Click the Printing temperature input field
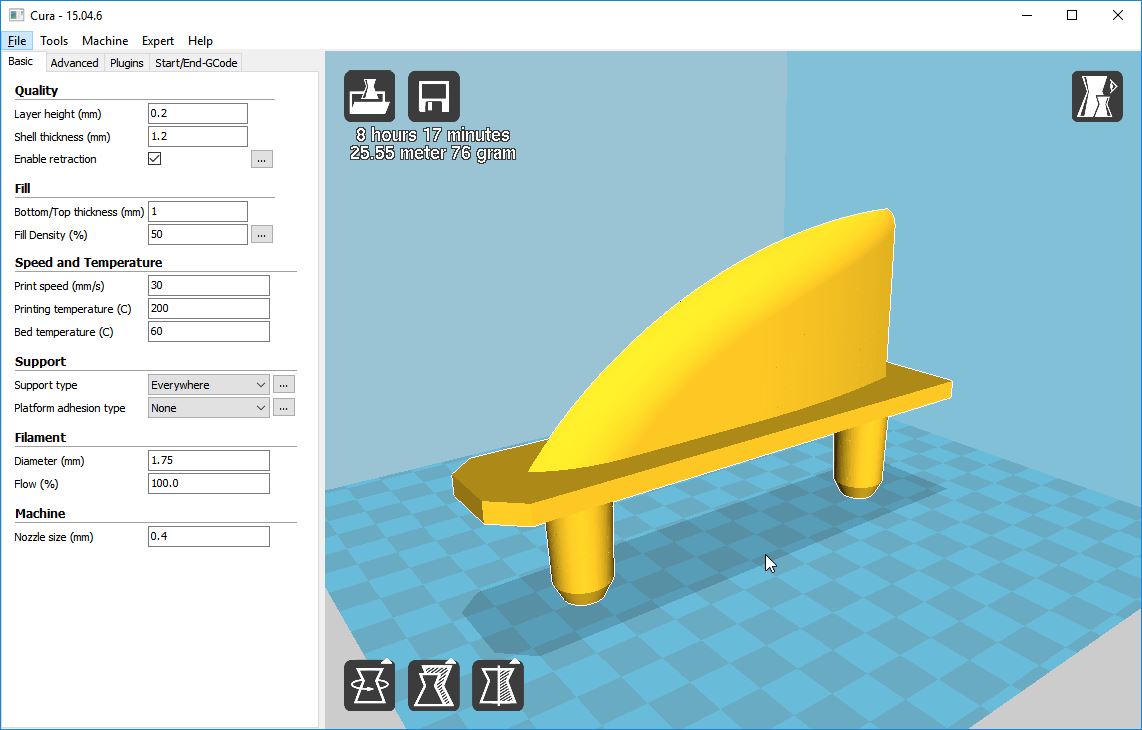The height and width of the screenshot is (730, 1142). 208,309
